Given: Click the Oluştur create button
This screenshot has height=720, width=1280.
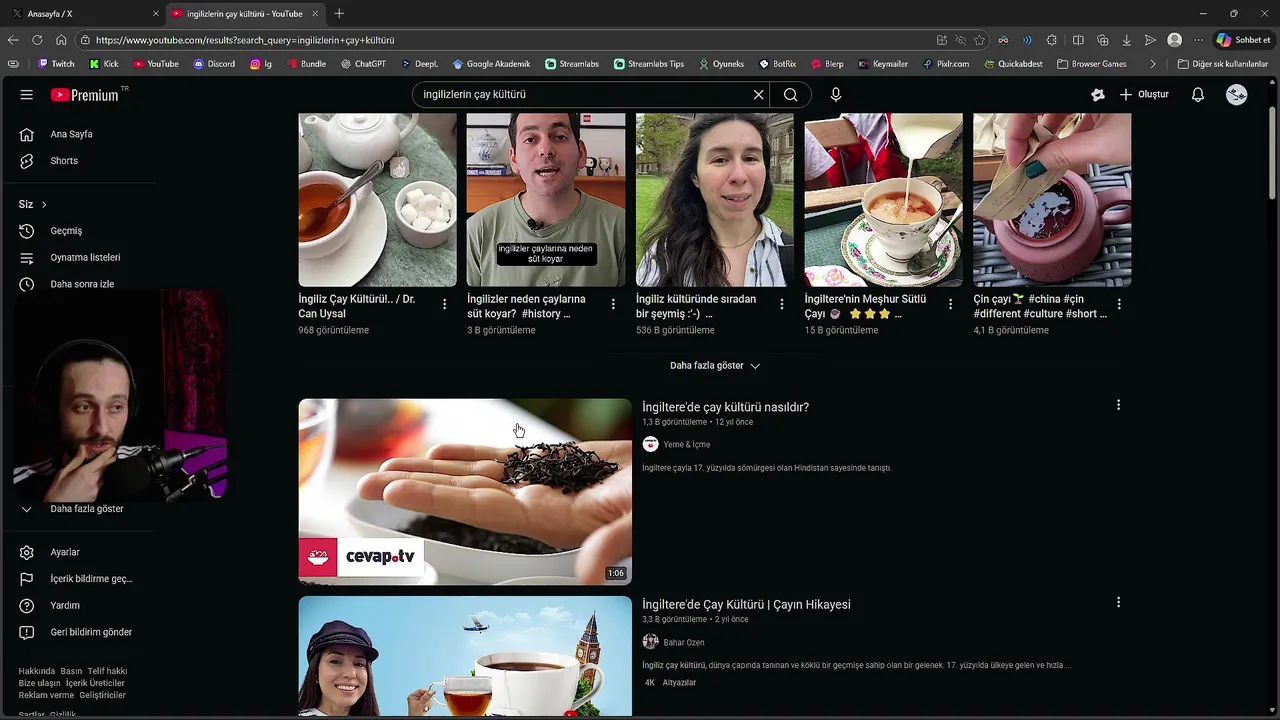Looking at the screenshot, I should (x=1144, y=95).
